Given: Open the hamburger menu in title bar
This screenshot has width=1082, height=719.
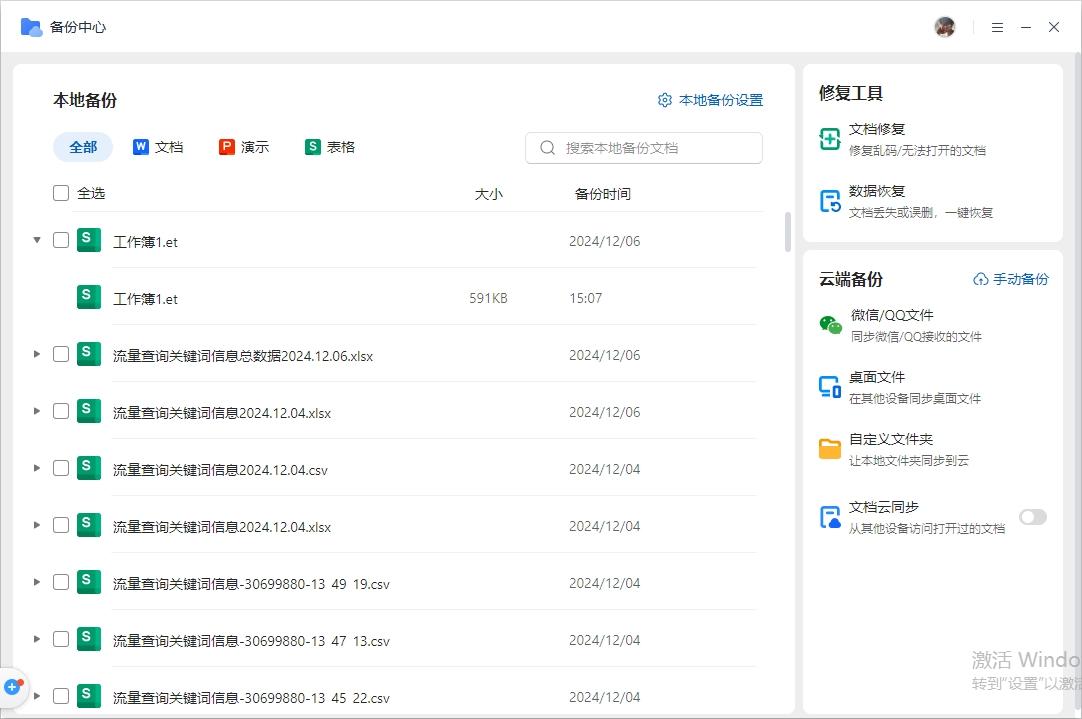Looking at the screenshot, I should click(997, 28).
